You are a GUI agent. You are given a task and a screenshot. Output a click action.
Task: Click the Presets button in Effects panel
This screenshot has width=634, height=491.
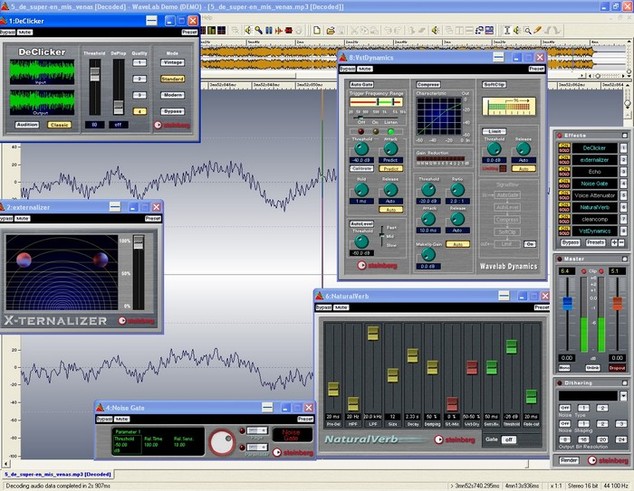595,243
